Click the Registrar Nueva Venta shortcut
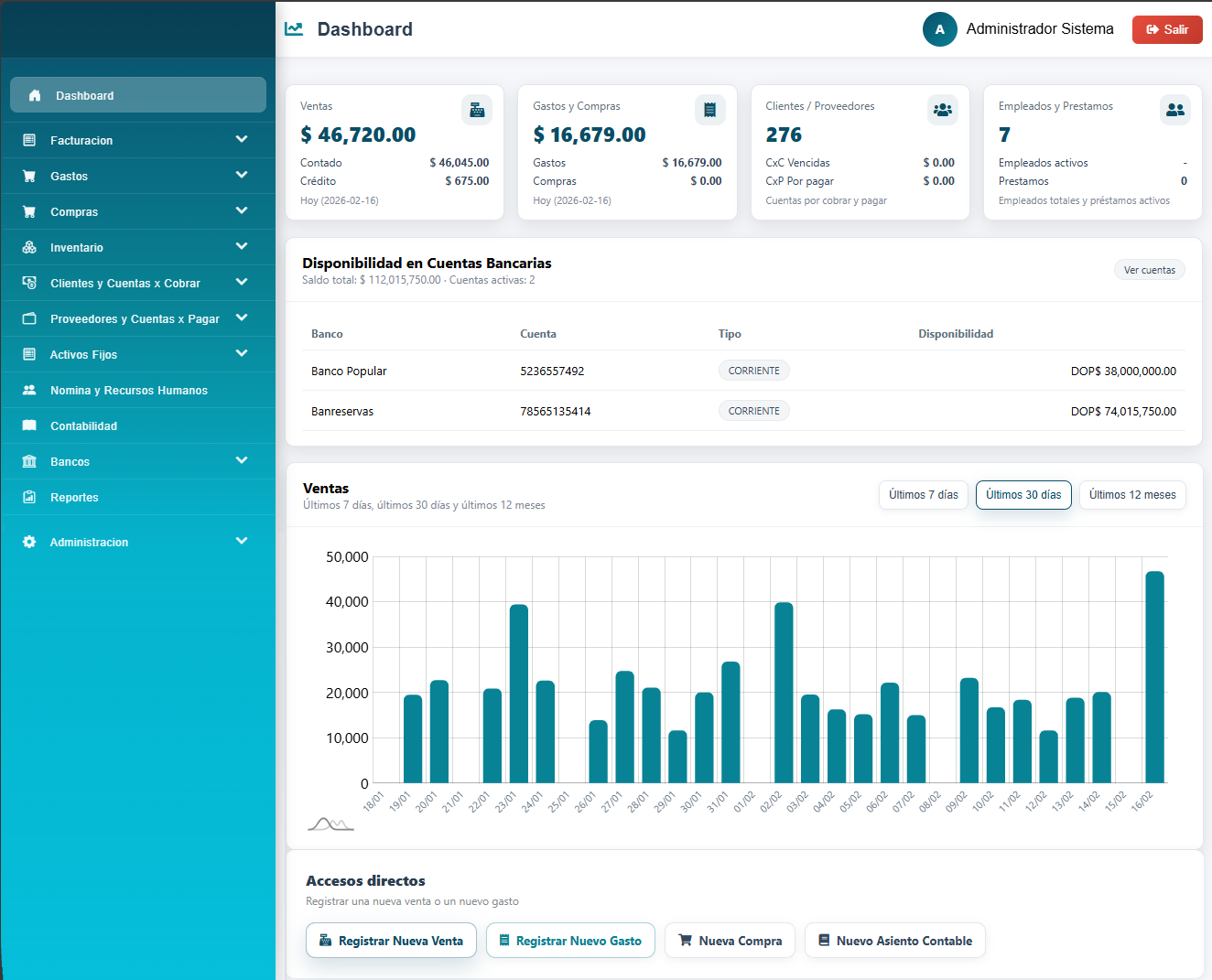Screen dimensions: 1212x980 [391, 941]
